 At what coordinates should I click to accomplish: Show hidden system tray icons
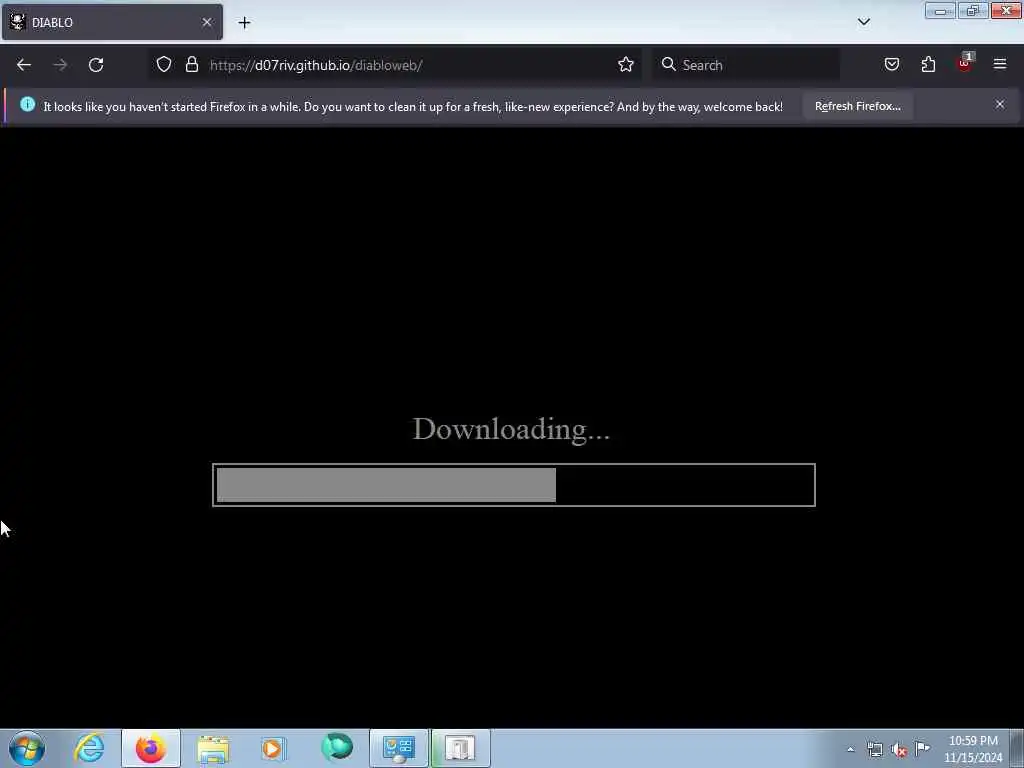pyautogui.click(x=850, y=750)
